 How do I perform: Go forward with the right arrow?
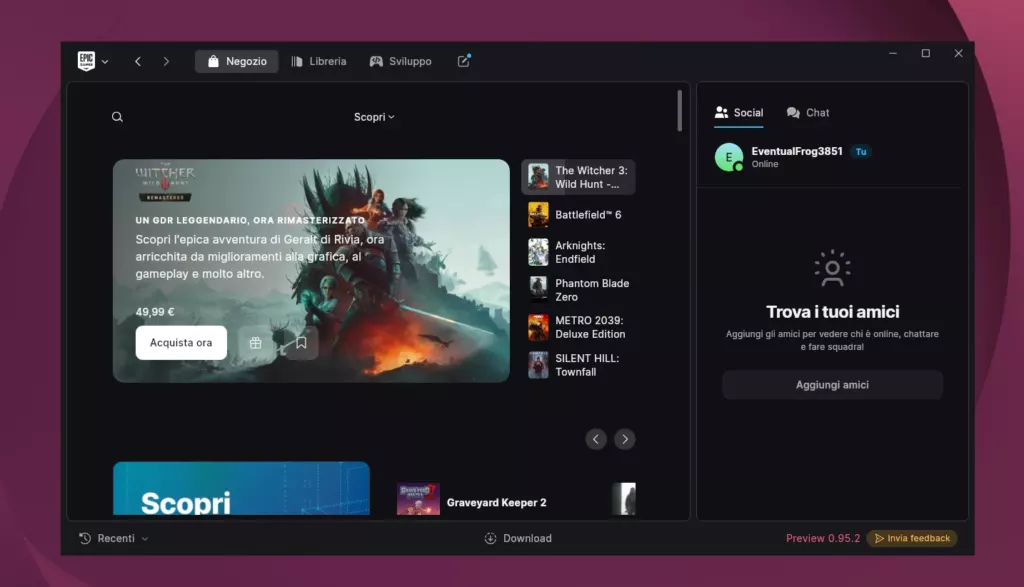pyautogui.click(x=167, y=61)
